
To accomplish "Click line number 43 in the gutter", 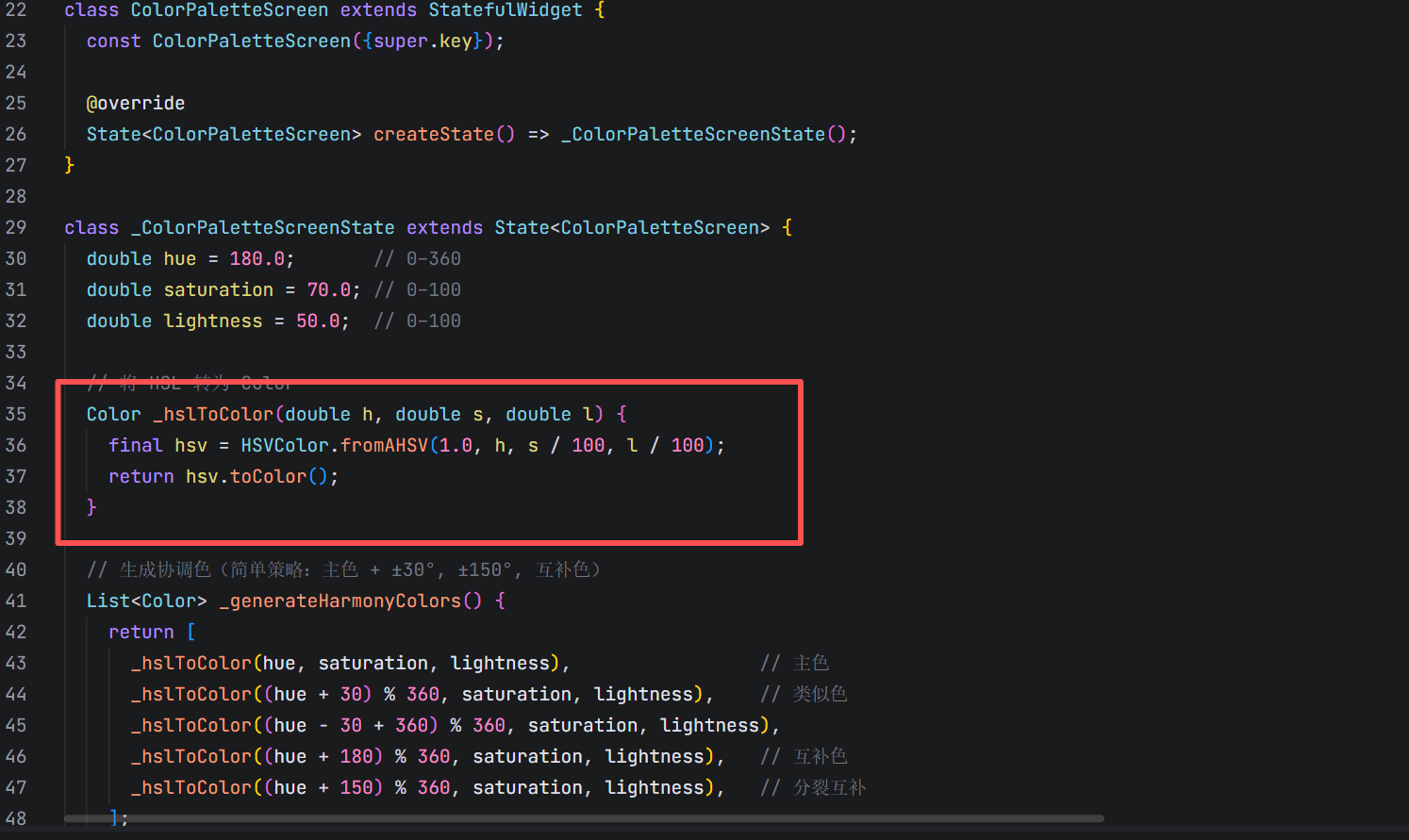I will point(16,663).
